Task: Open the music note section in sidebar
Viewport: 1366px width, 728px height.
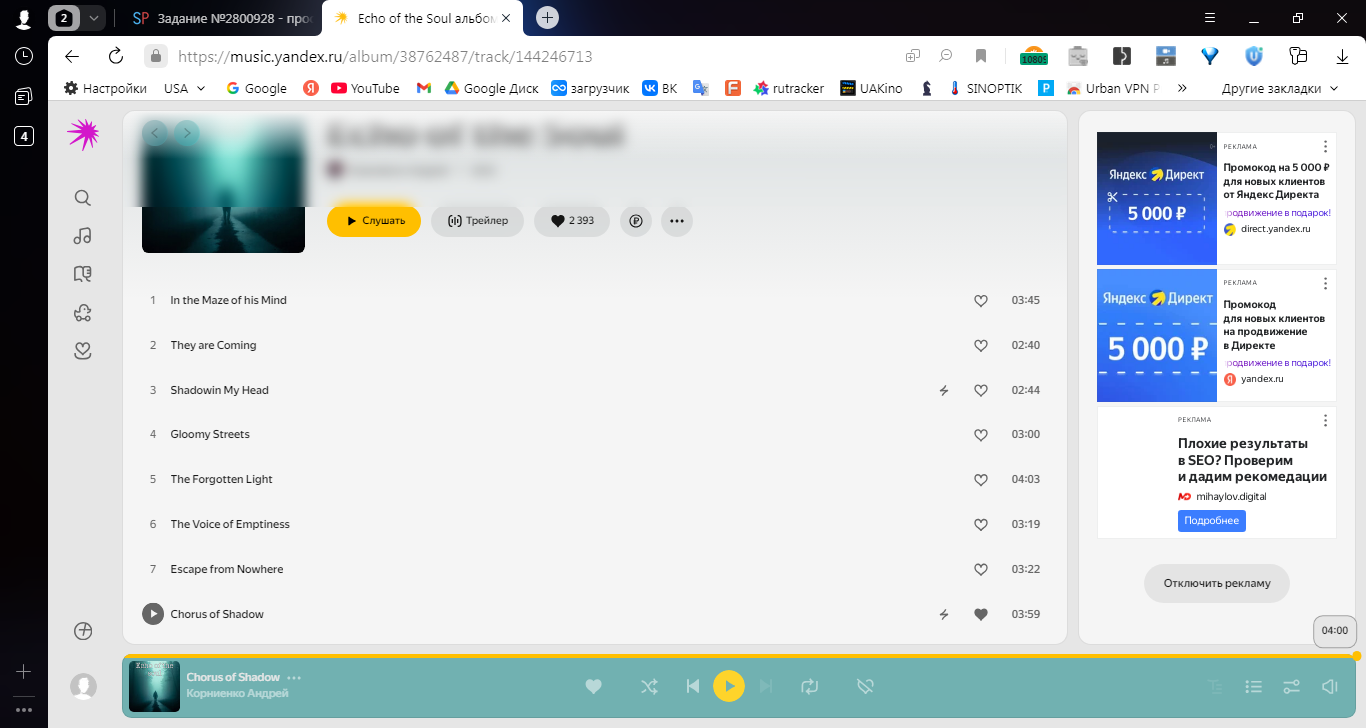Action: [83, 236]
